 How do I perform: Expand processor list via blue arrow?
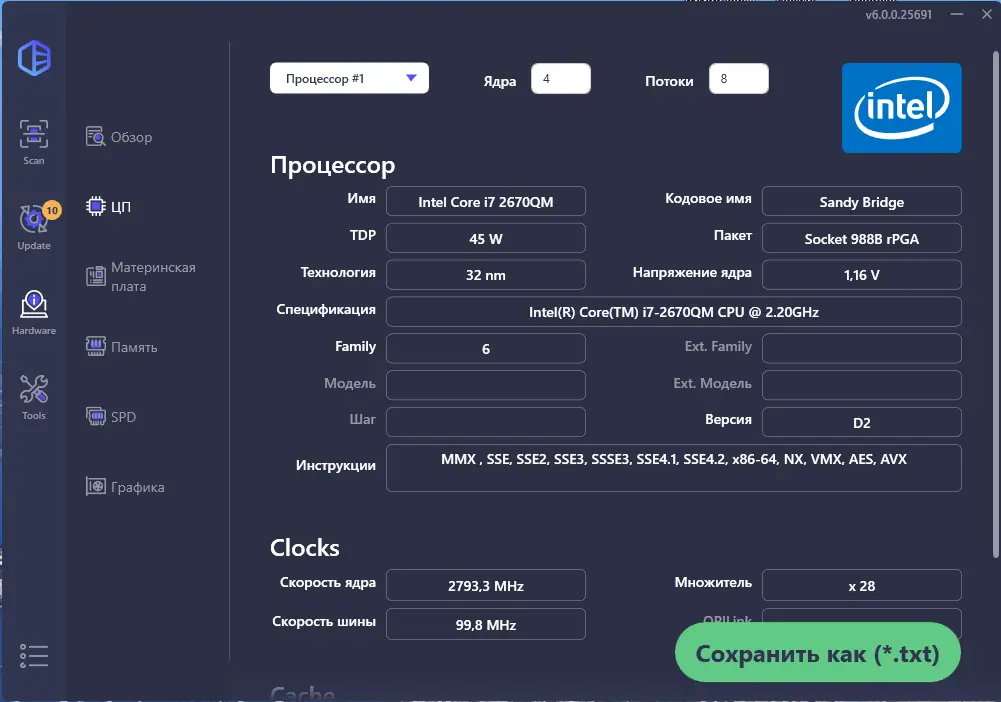click(411, 78)
